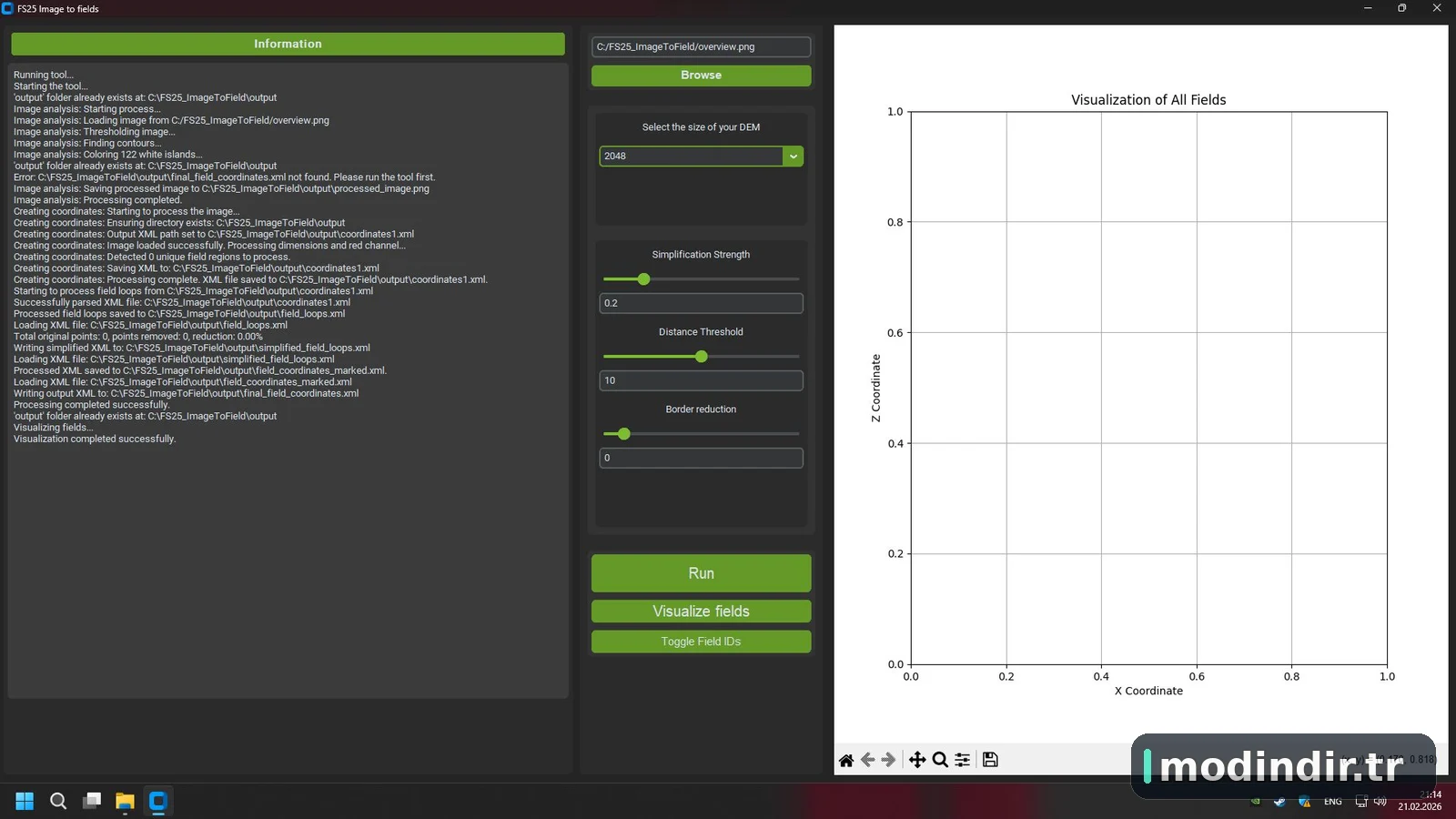This screenshot has height=819, width=1456.
Task: Click the Border reduction value field 0
Action: click(x=701, y=458)
